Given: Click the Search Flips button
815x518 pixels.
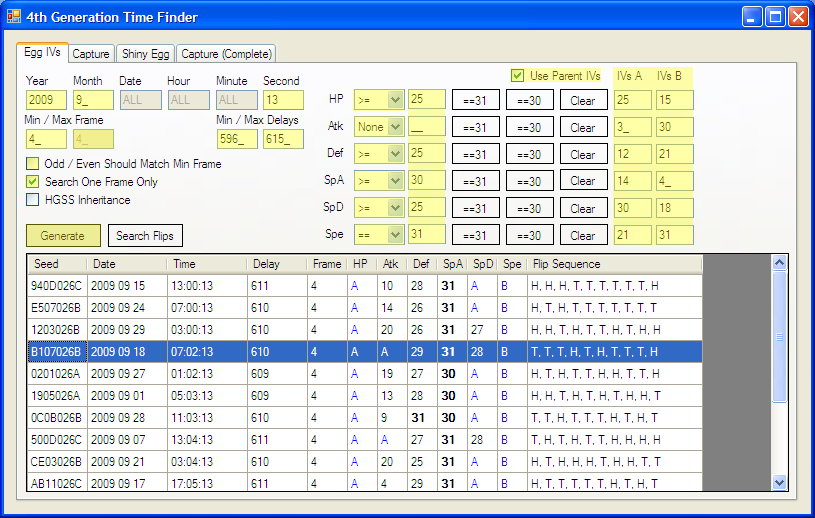Looking at the screenshot, I should 145,236.
